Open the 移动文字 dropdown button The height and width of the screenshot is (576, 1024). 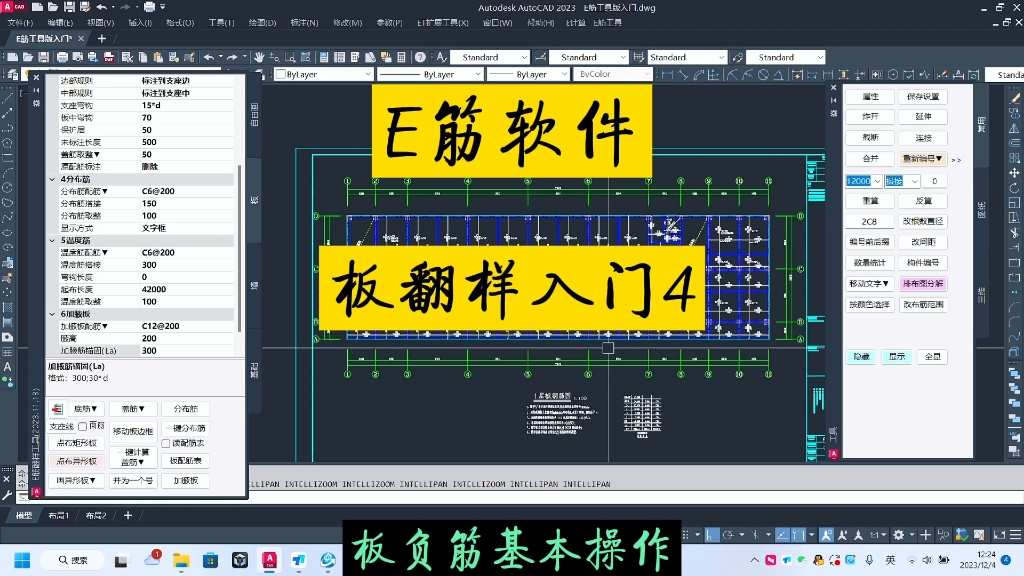click(869, 283)
